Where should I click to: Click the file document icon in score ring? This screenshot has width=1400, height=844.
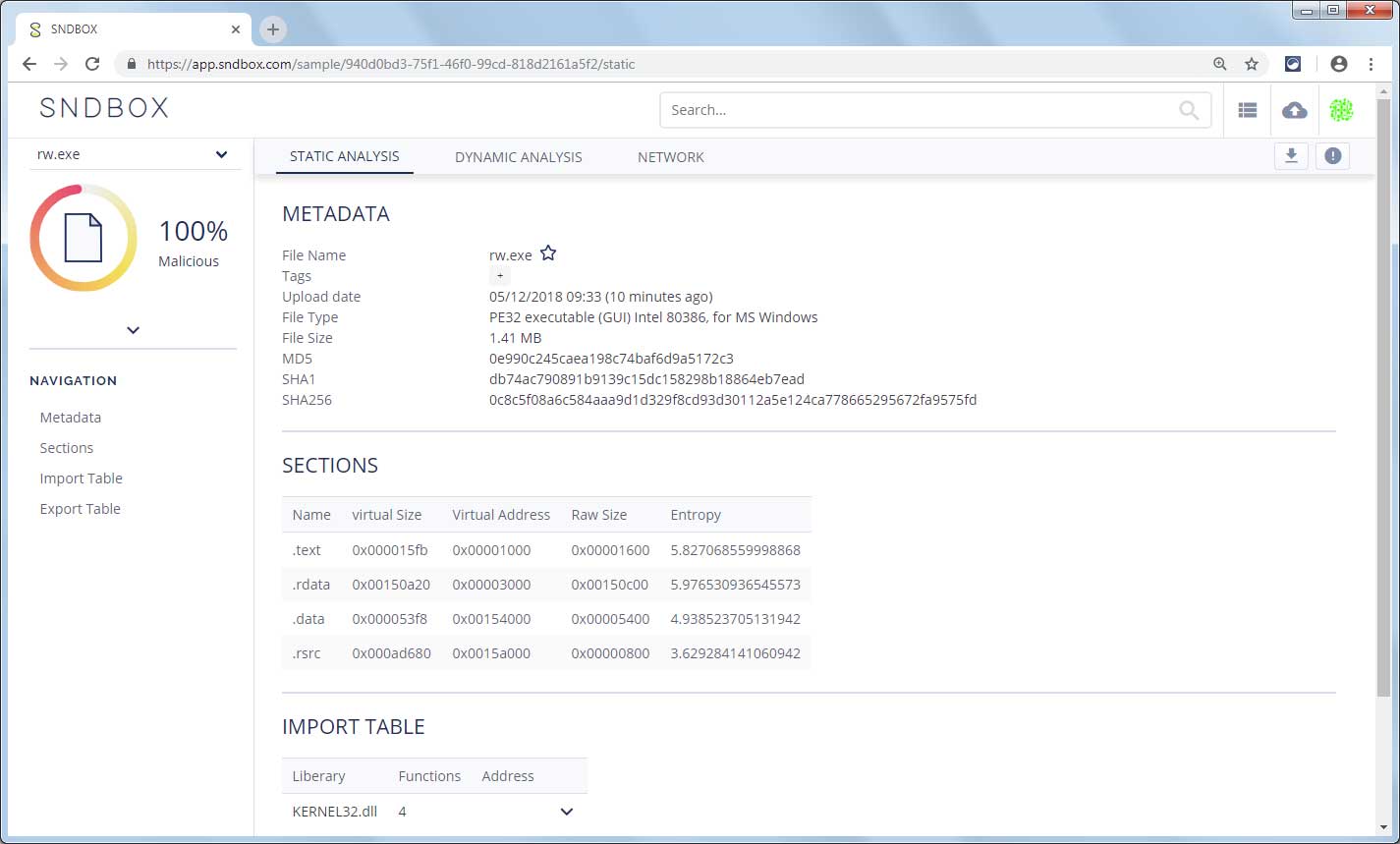click(x=84, y=238)
